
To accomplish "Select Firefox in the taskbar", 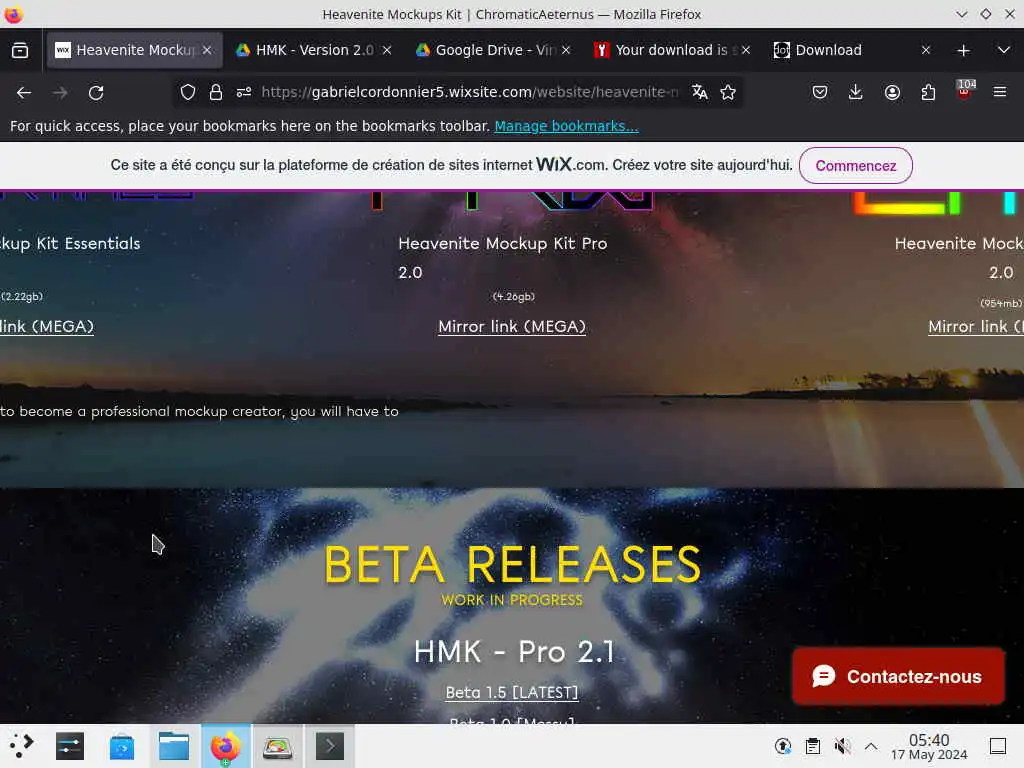I will [x=225, y=746].
